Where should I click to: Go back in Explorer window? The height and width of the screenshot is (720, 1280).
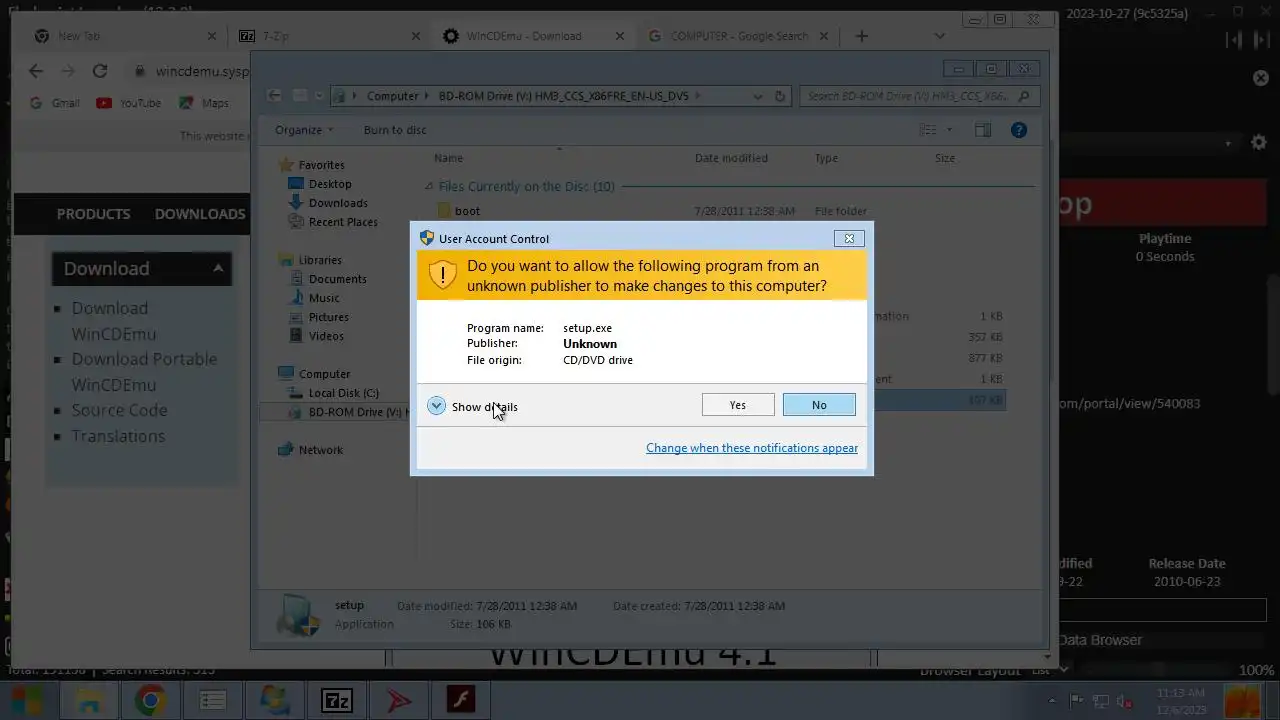274,96
